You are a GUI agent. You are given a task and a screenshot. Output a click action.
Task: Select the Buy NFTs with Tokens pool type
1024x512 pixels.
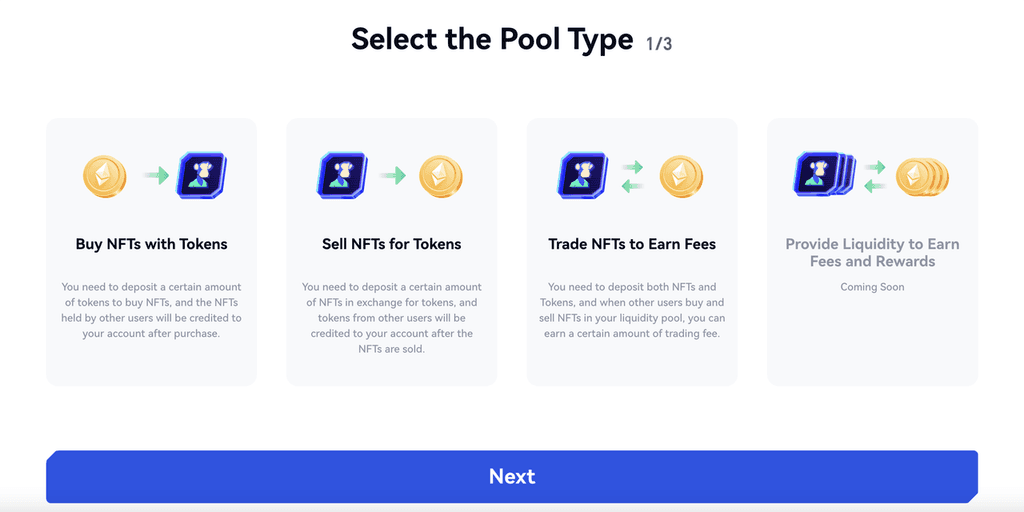tap(152, 244)
